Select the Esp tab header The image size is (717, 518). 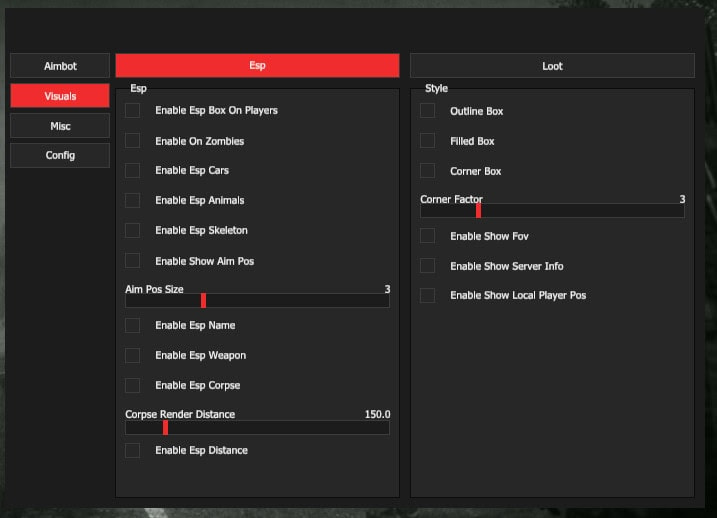click(257, 66)
